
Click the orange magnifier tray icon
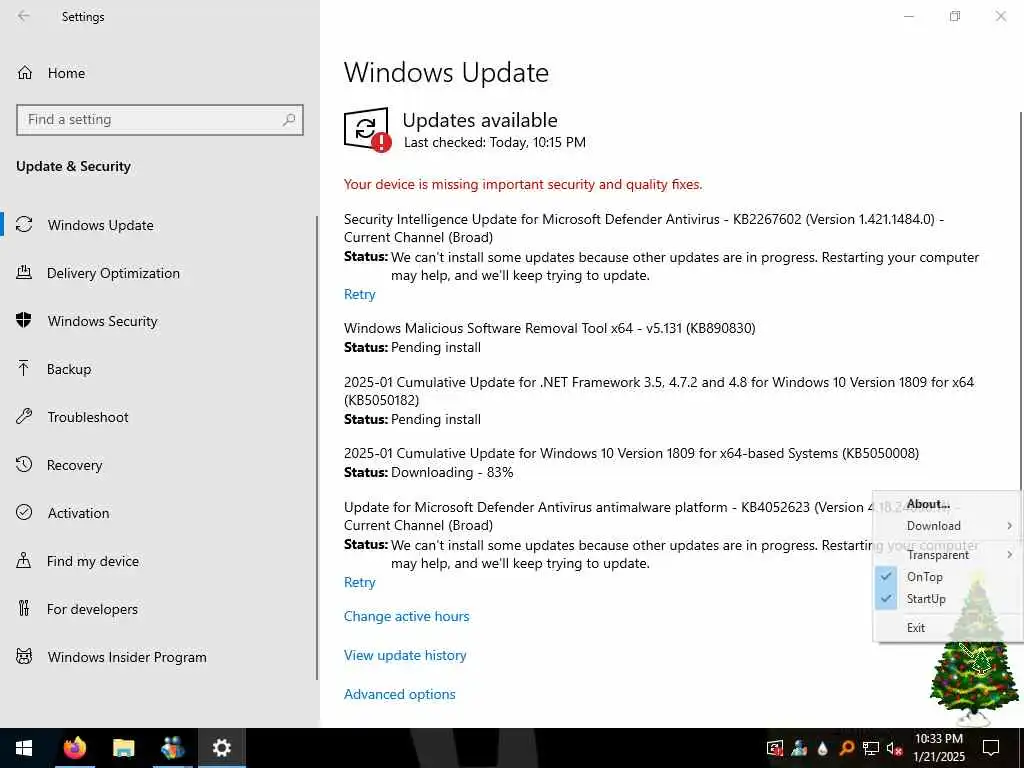click(846, 748)
